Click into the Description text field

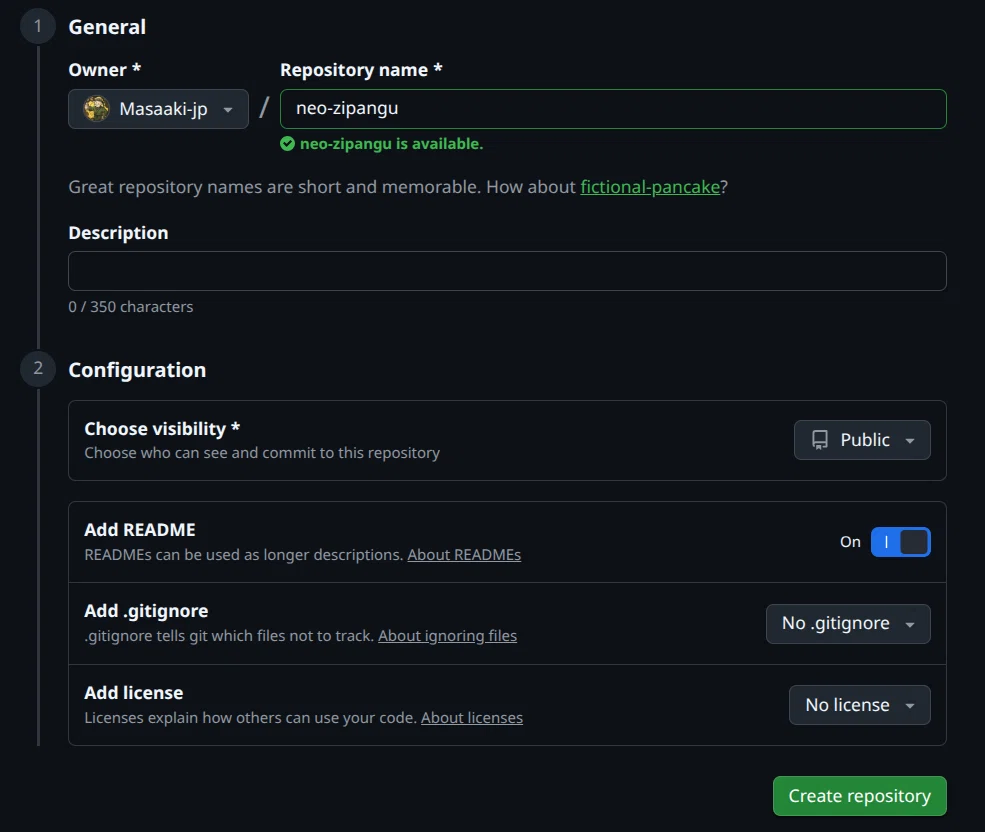[507, 271]
